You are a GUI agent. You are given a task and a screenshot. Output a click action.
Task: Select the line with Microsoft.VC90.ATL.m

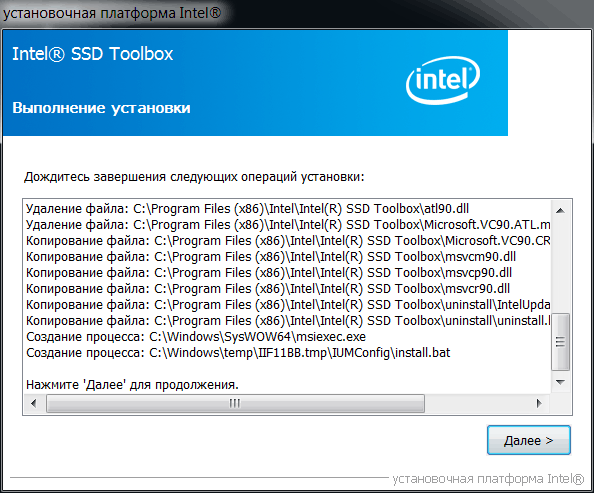[x=288, y=225]
